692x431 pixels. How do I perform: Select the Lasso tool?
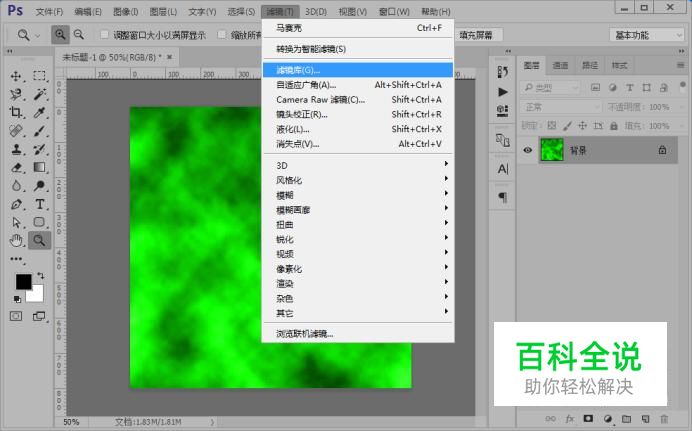click(16, 94)
